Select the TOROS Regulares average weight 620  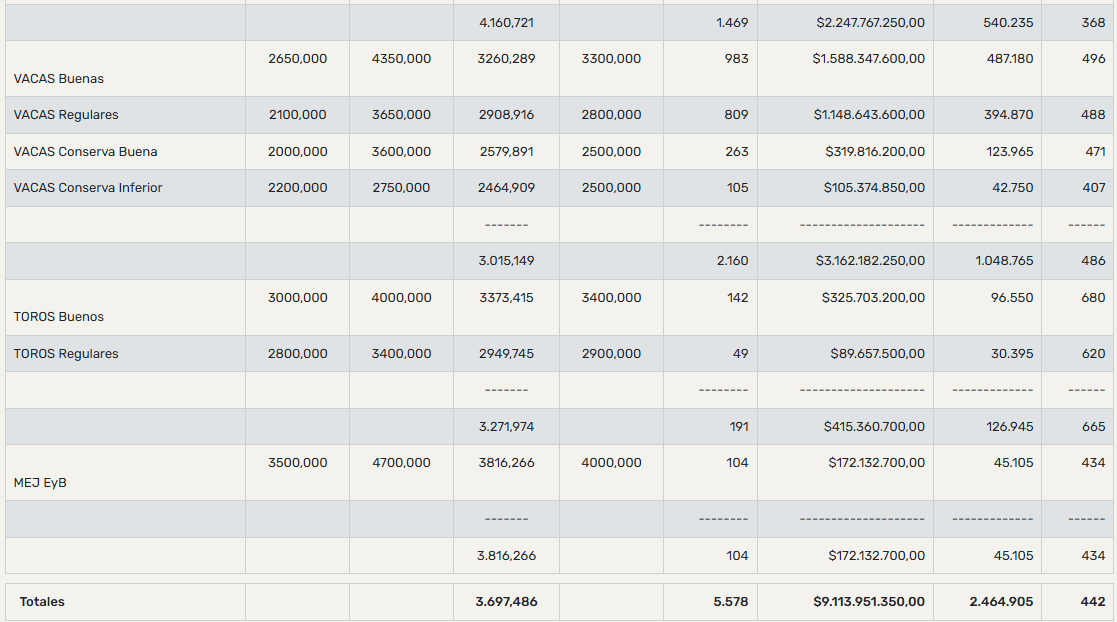tap(1093, 353)
